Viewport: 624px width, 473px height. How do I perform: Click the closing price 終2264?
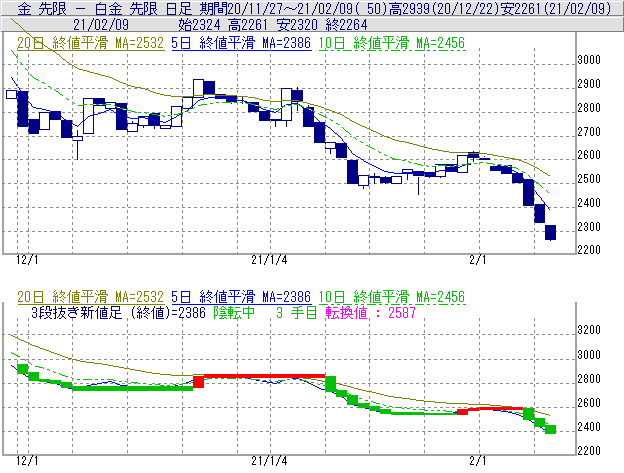point(346,25)
